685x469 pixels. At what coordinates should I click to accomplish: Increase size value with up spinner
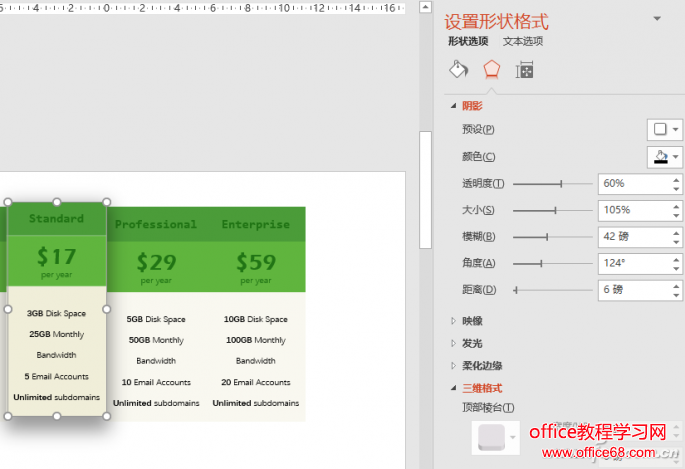click(676, 206)
